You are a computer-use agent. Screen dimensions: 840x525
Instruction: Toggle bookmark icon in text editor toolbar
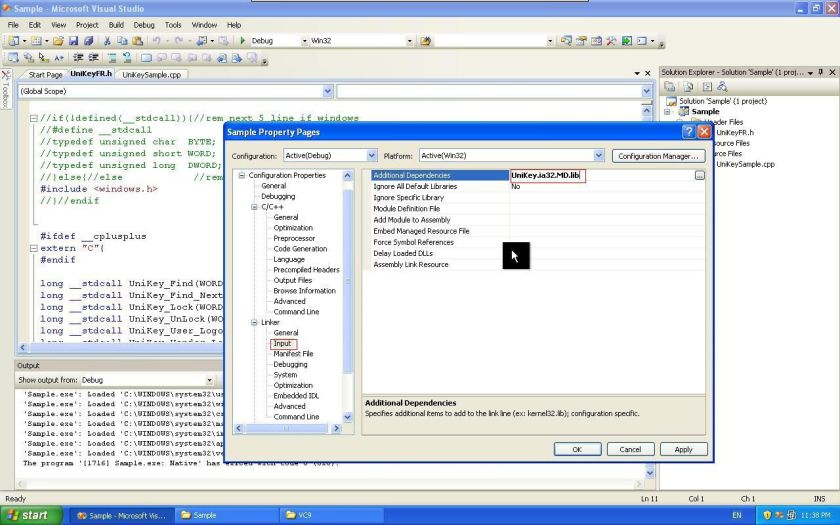click(x=146, y=58)
